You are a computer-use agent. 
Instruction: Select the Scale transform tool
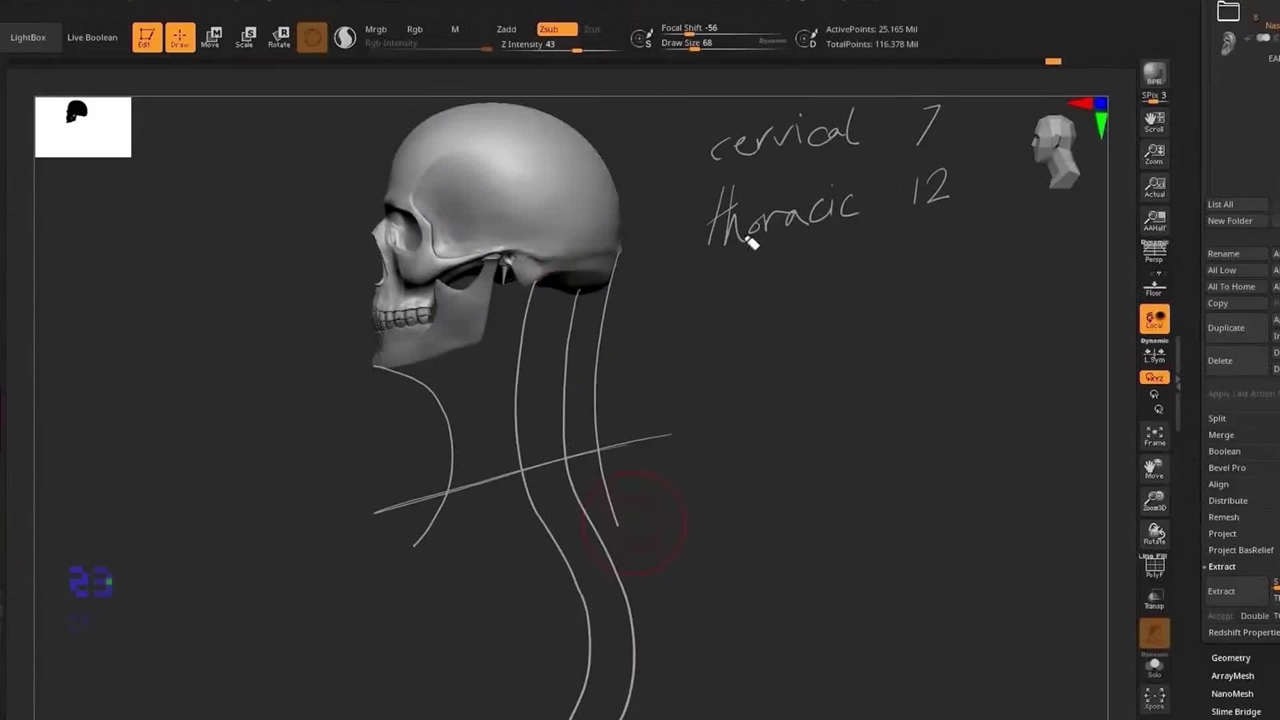(245, 38)
